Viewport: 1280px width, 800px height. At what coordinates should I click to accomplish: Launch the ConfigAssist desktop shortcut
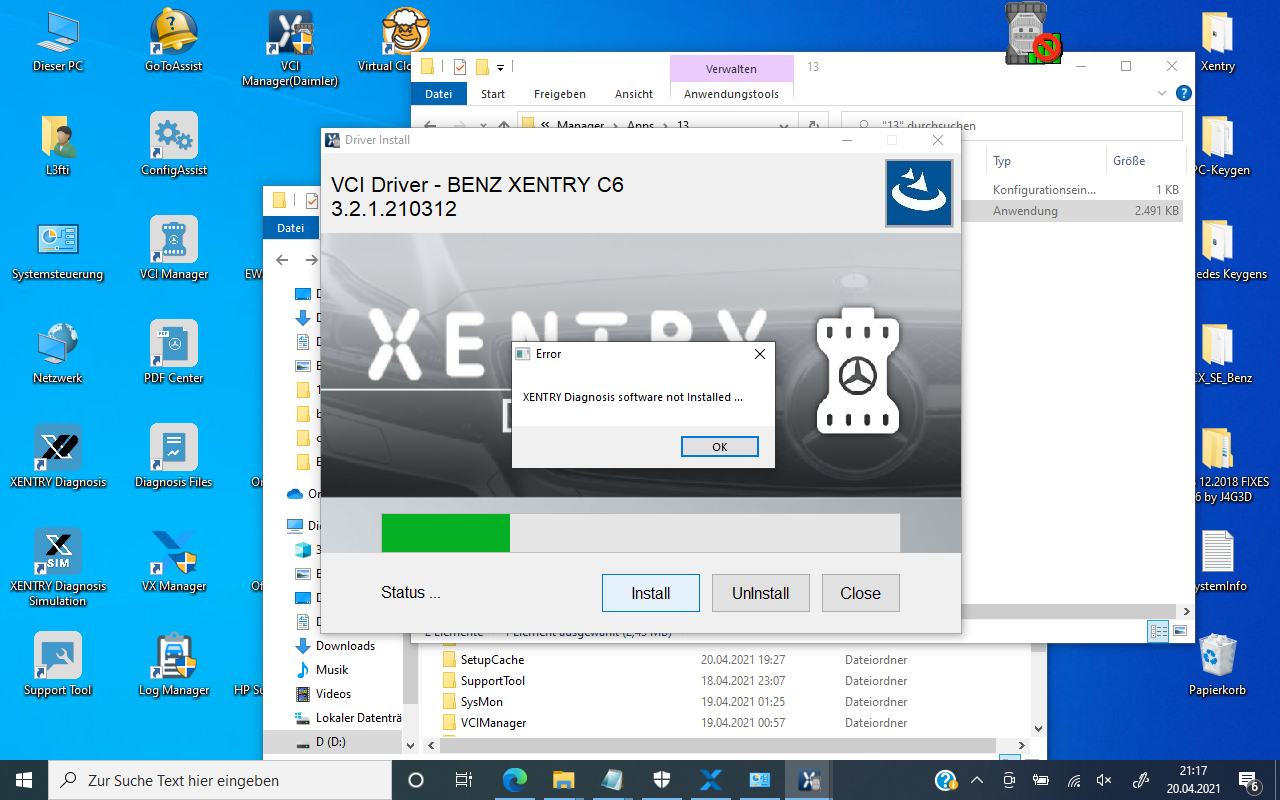(174, 144)
